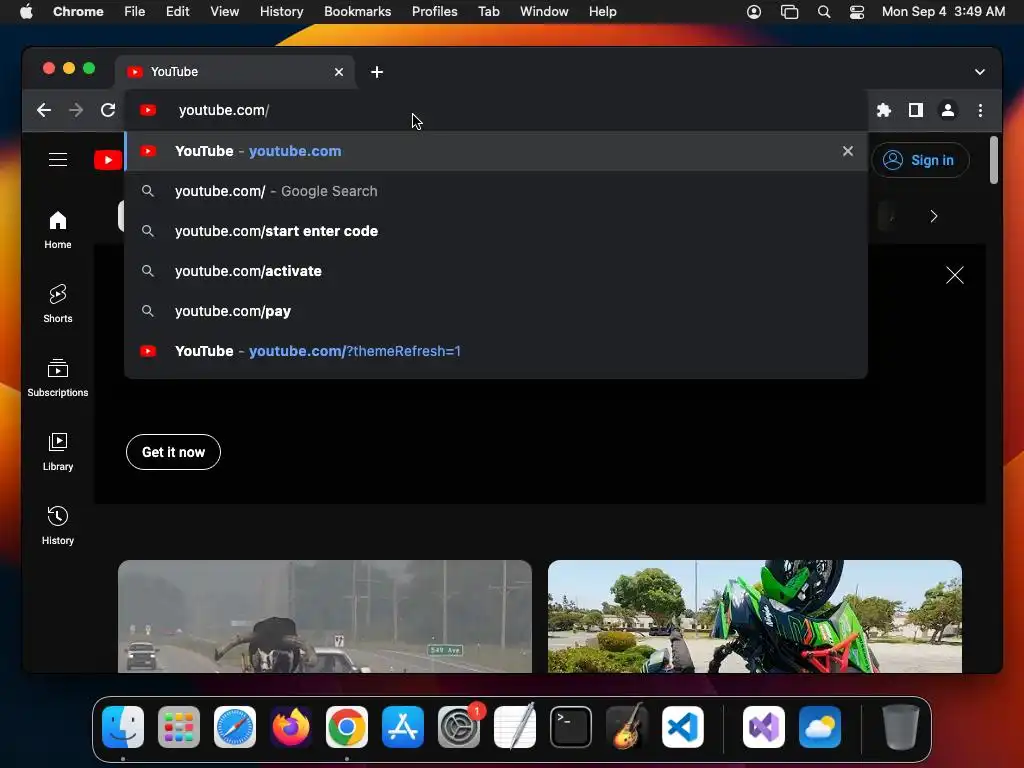Open History in YouTube sidebar
Screen dimensions: 1024x768
click(57, 525)
